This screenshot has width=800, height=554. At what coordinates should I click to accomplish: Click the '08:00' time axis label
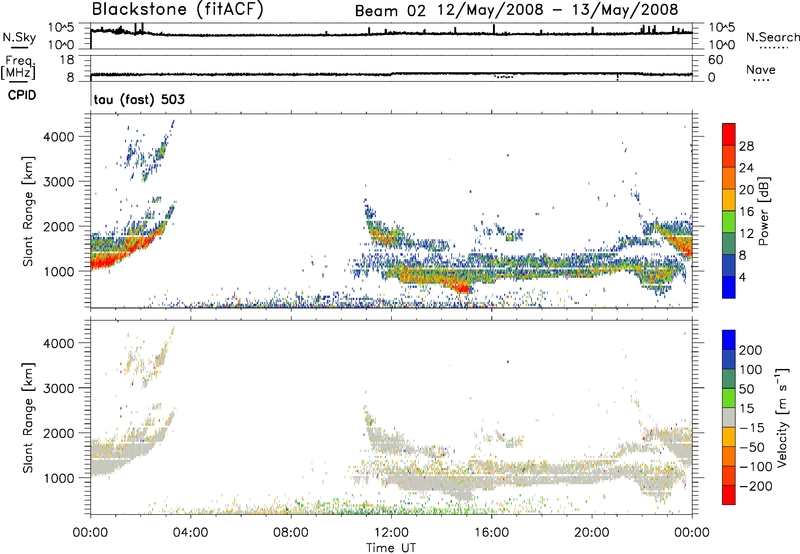point(291,533)
